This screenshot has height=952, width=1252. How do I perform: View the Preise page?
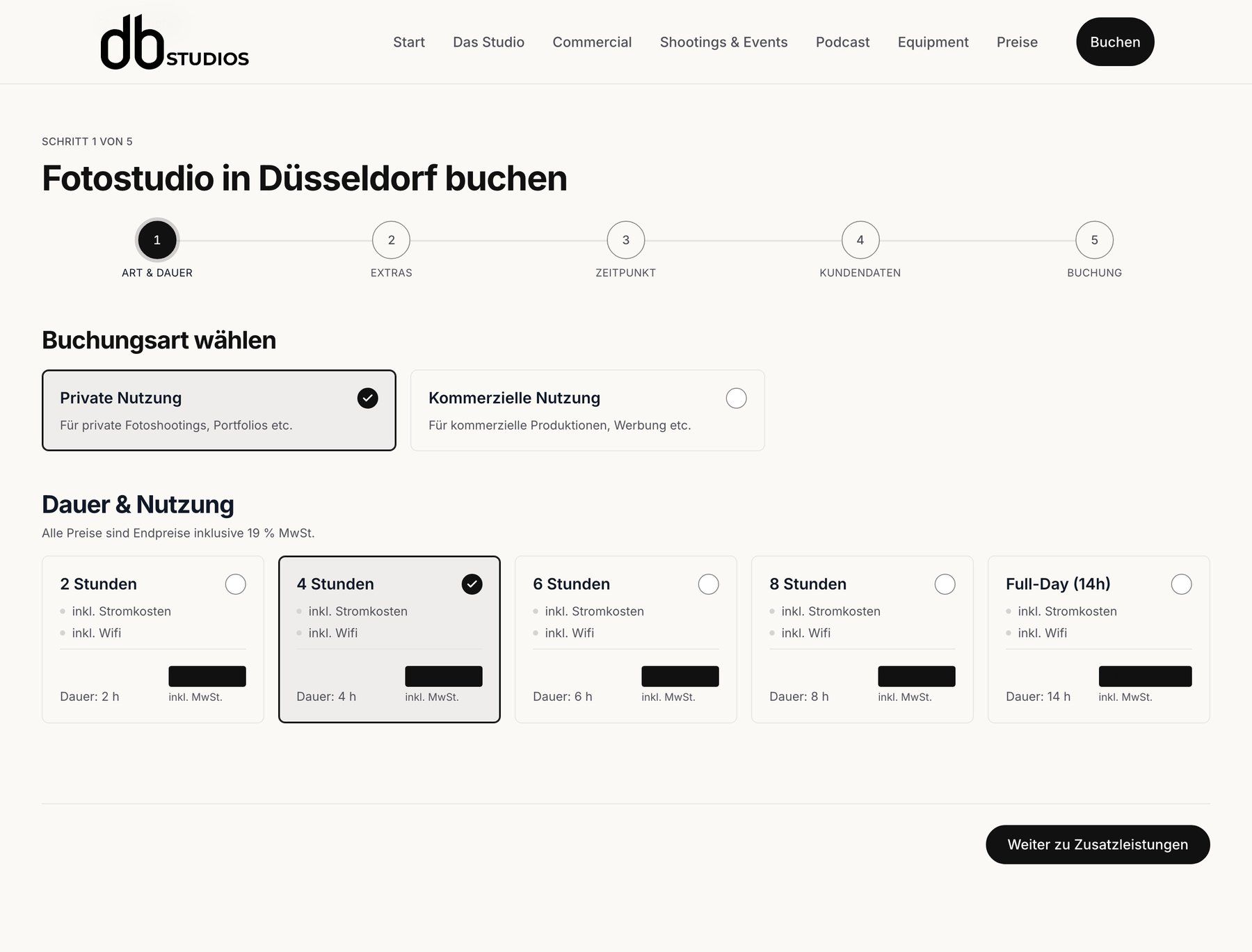pyautogui.click(x=1017, y=42)
